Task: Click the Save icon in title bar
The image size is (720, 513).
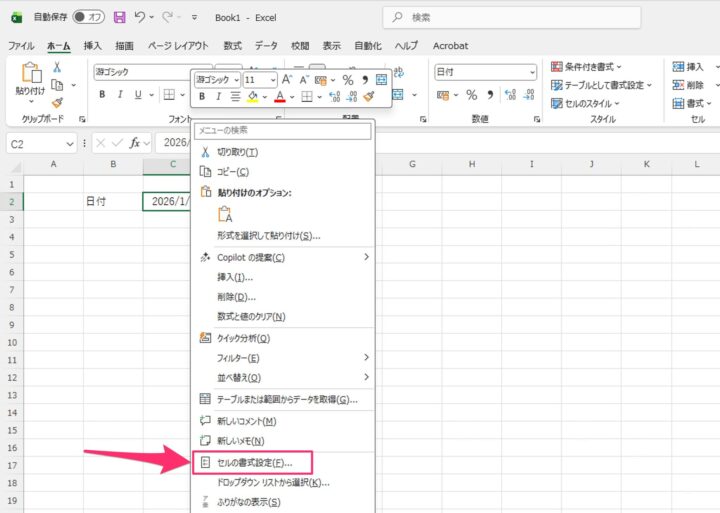Action: [120, 17]
